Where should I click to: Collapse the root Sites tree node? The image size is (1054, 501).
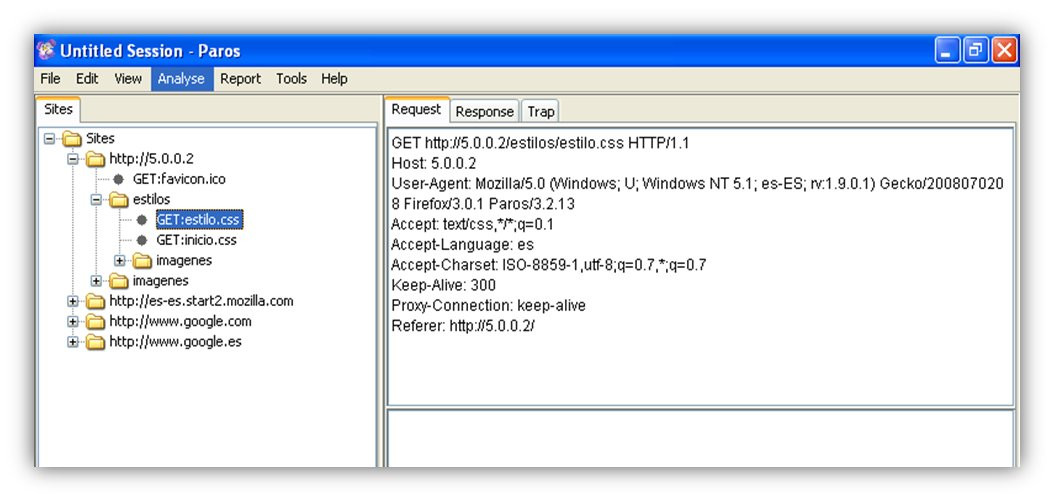[49, 139]
